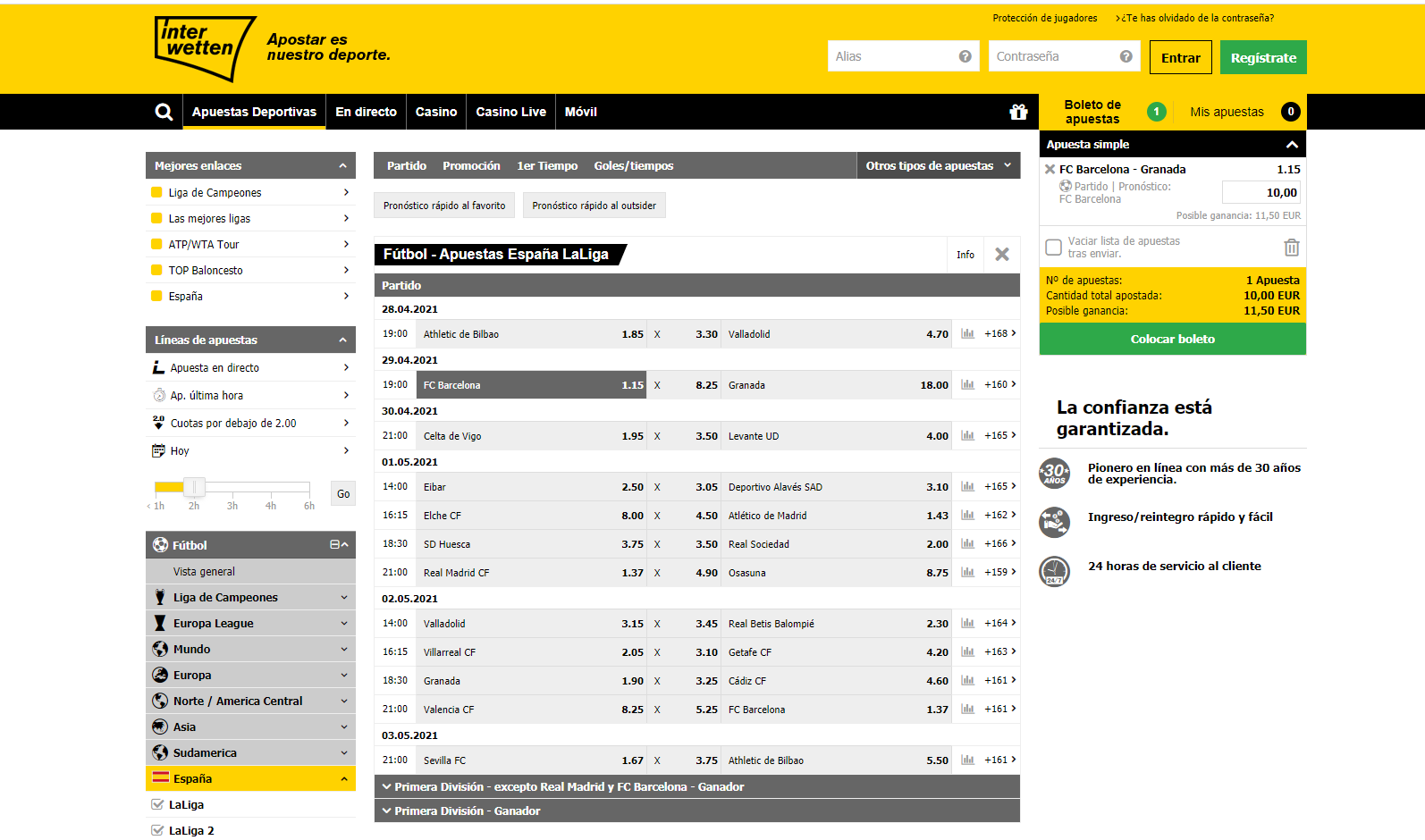The width and height of the screenshot is (1425, 840).
Task: Click the Regístrate button
Action: 1263,57
